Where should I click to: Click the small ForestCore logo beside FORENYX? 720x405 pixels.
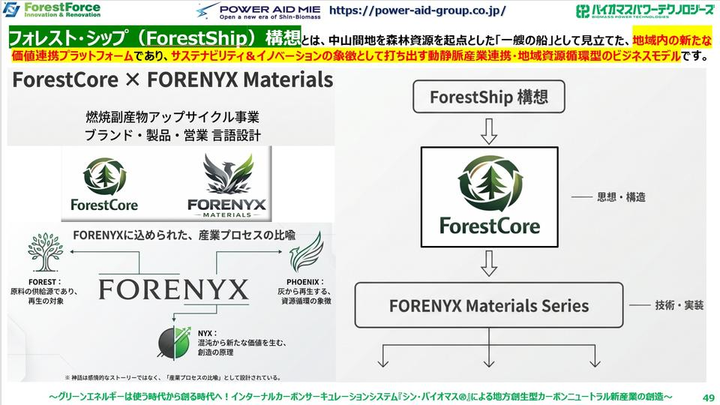tap(104, 184)
